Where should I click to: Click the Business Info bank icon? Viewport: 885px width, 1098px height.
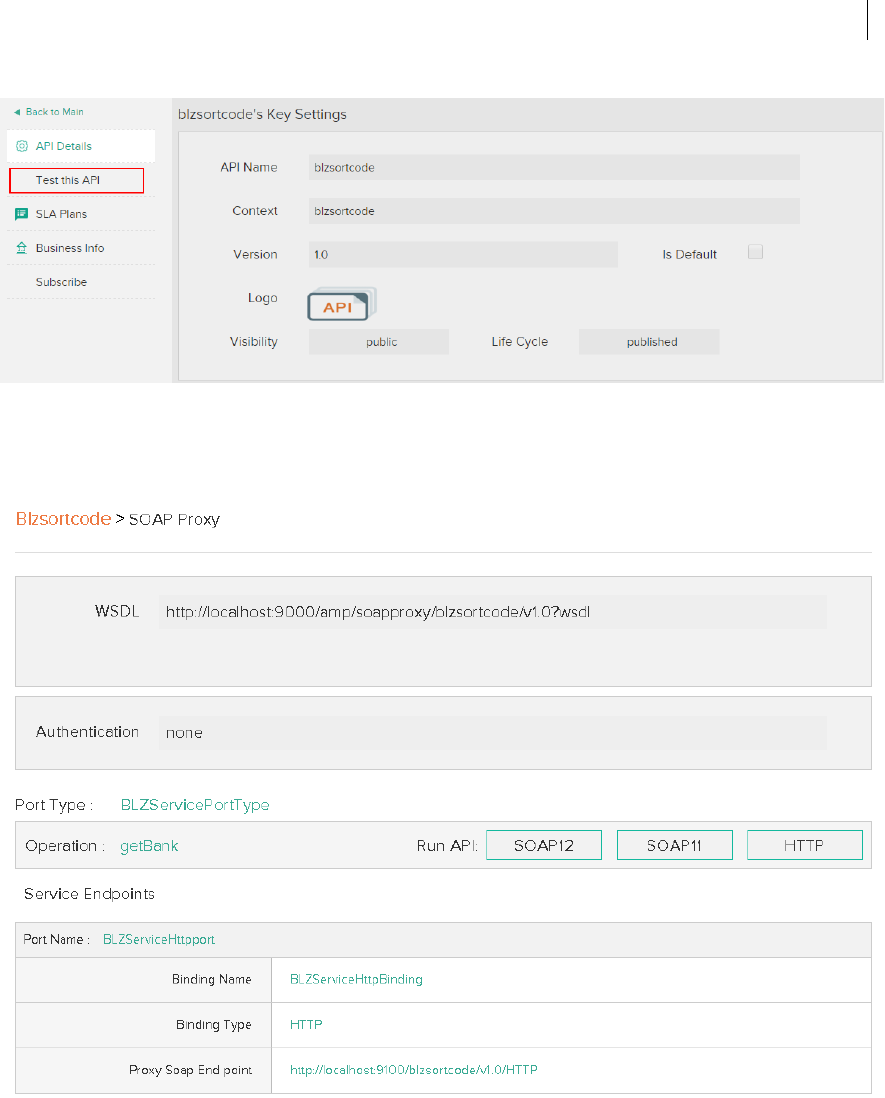(x=22, y=248)
